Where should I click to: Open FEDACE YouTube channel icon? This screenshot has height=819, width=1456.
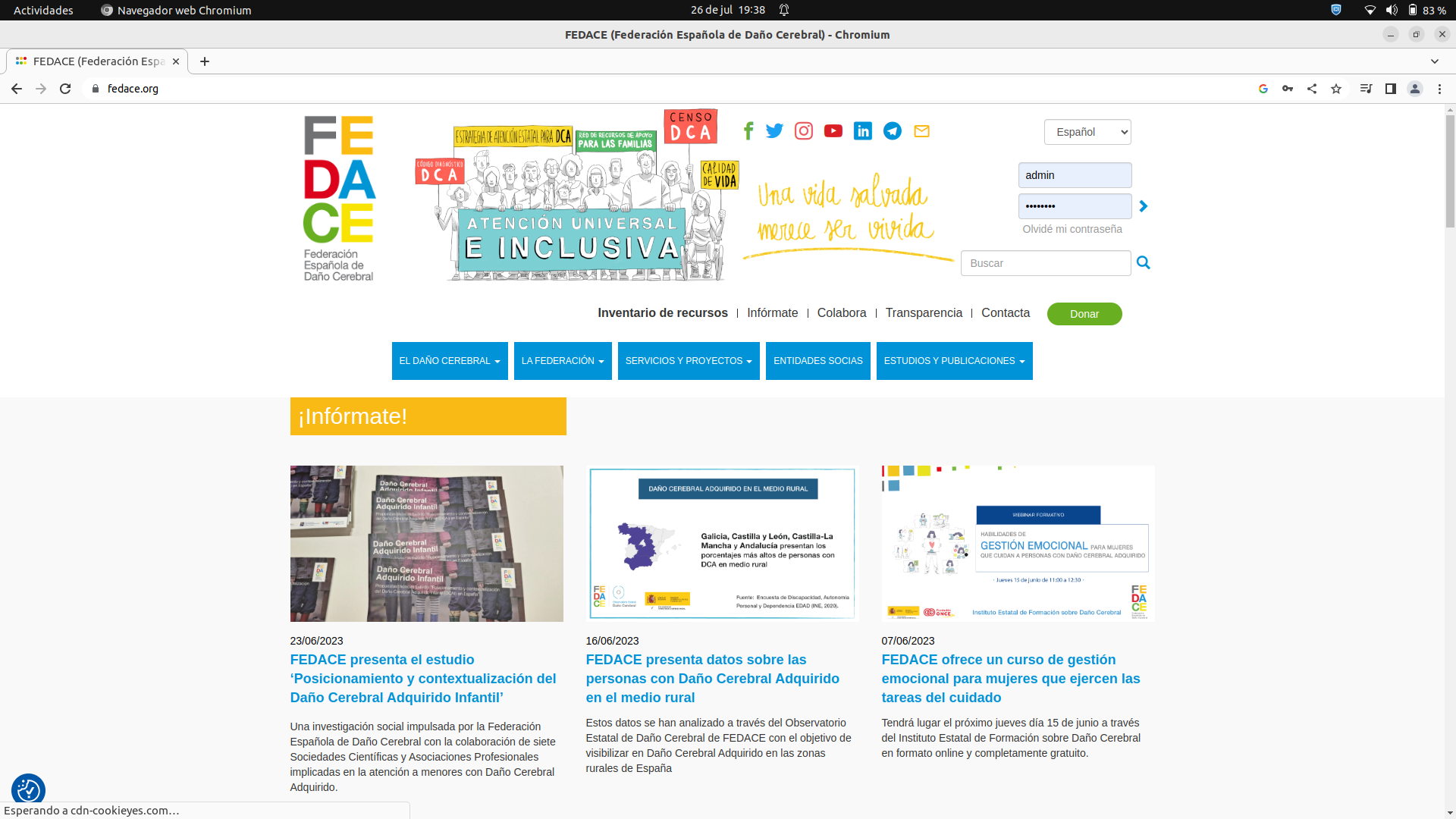pyautogui.click(x=833, y=131)
